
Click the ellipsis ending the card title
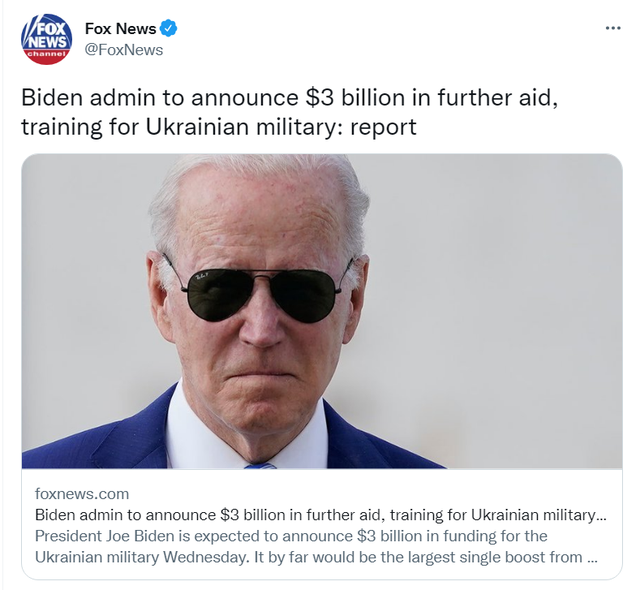tap(602, 518)
